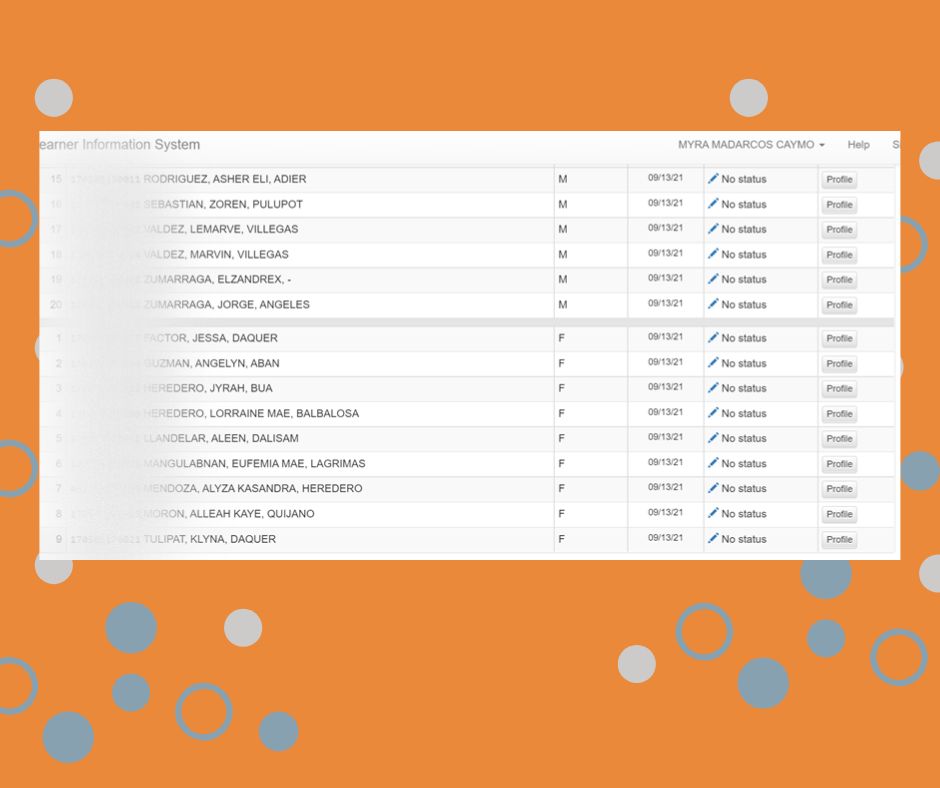Click status edit pencil for Sebastian, Zoren
The height and width of the screenshot is (788, 940).
point(713,203)
